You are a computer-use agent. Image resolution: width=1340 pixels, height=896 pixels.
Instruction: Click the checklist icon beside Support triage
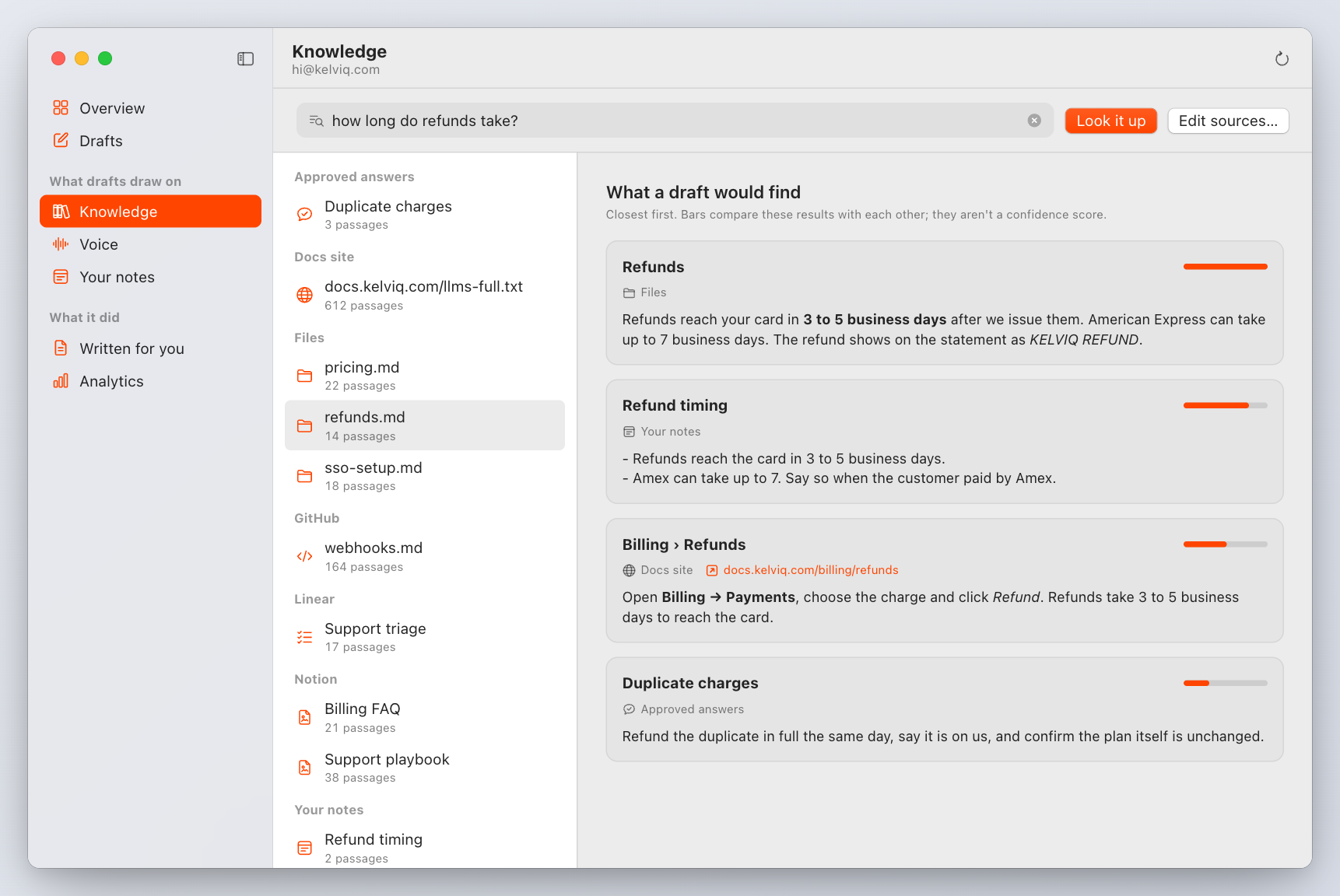pyautogui.click(x=305, y=637)
